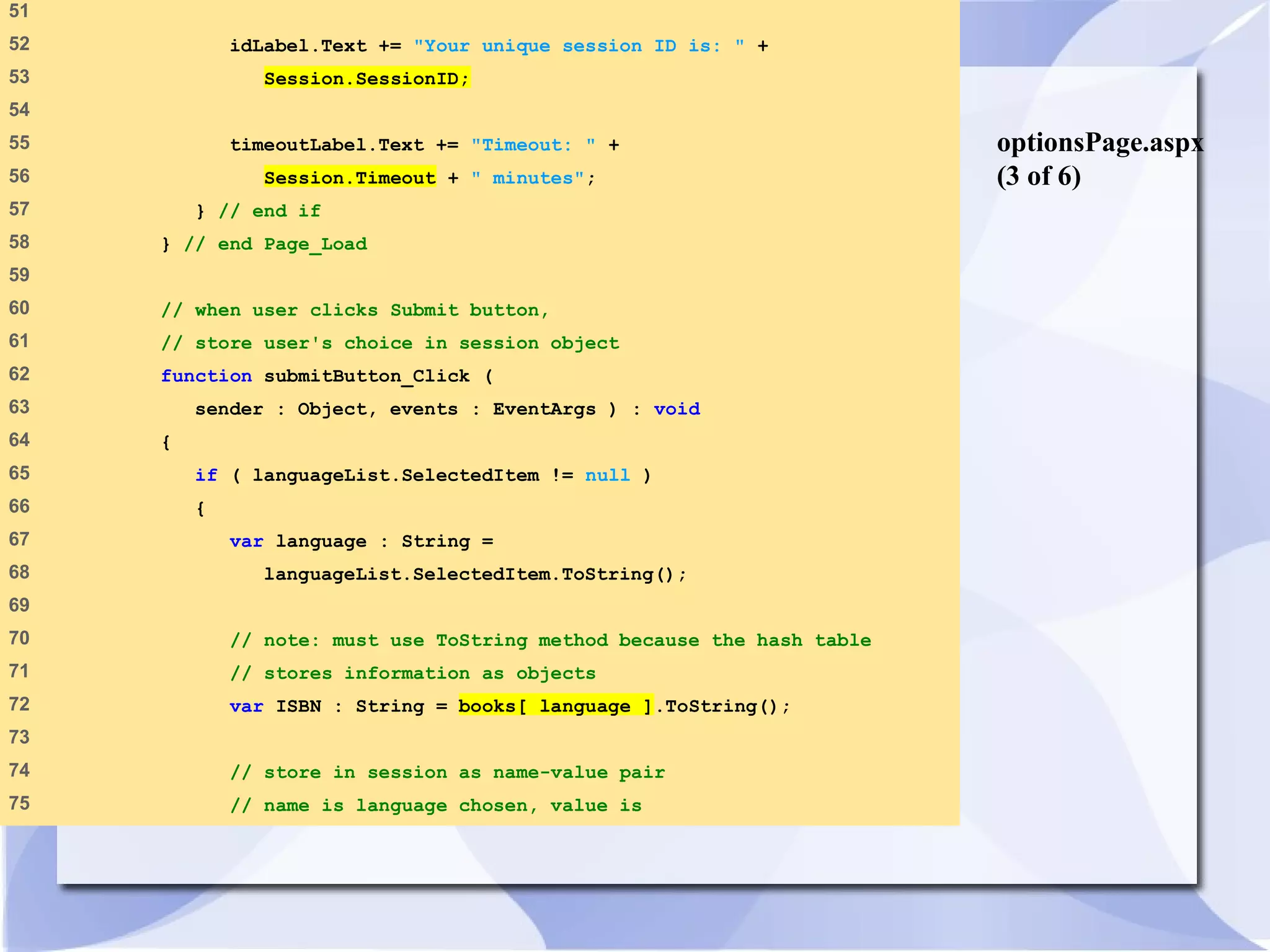
Task: Click the 'void' keyword on line 63
Action: [x=677, y=409]
